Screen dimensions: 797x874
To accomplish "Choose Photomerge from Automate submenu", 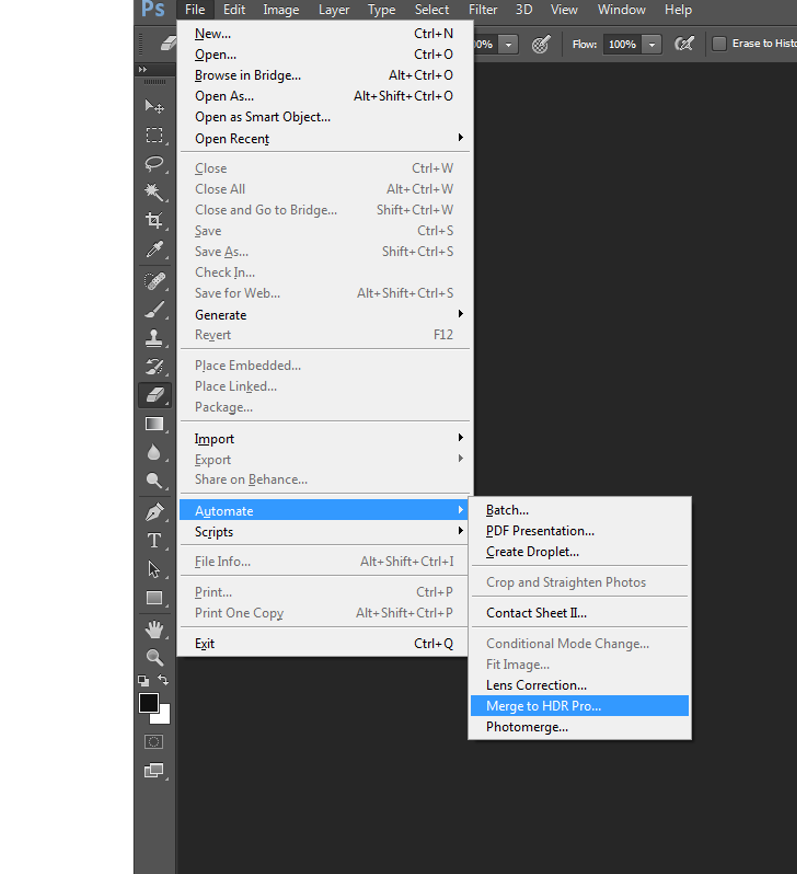I will pos(580,727).
